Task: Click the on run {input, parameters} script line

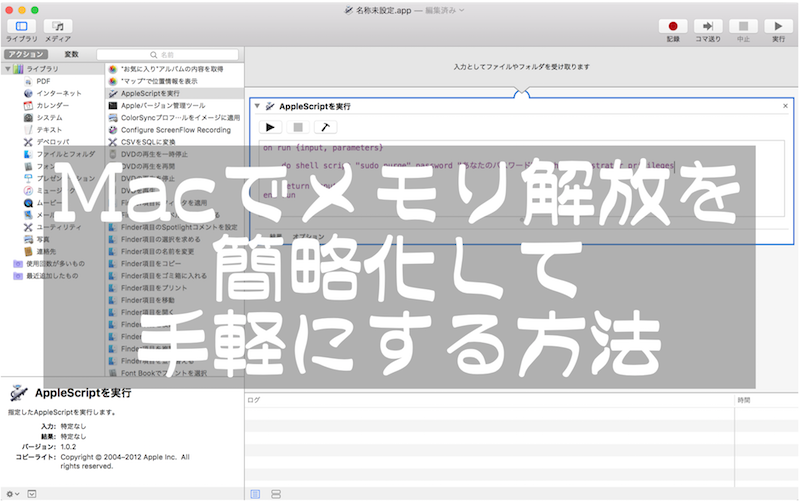Action: click(x=322, y=148)
